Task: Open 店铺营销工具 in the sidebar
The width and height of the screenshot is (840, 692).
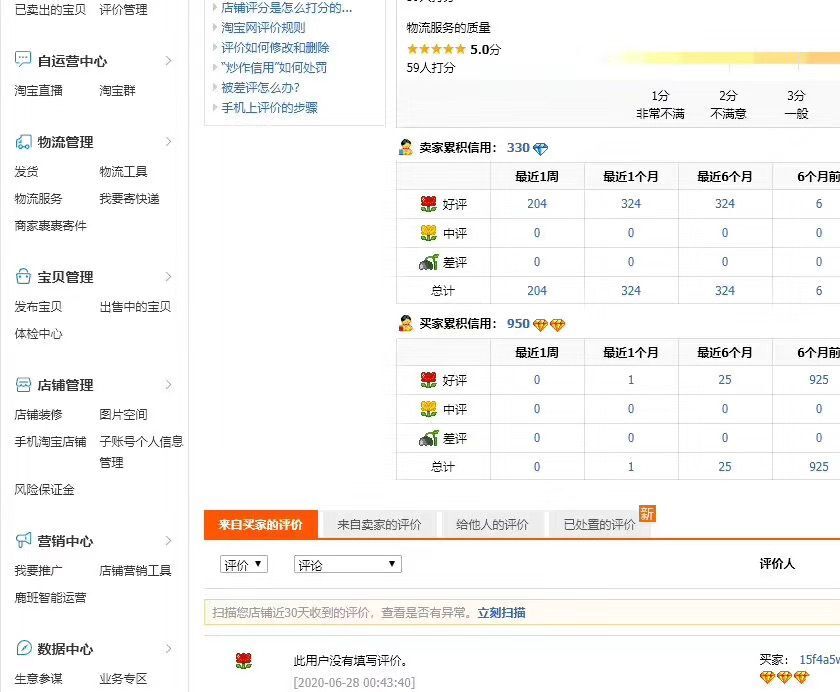Action: click(x=136, y=570)
